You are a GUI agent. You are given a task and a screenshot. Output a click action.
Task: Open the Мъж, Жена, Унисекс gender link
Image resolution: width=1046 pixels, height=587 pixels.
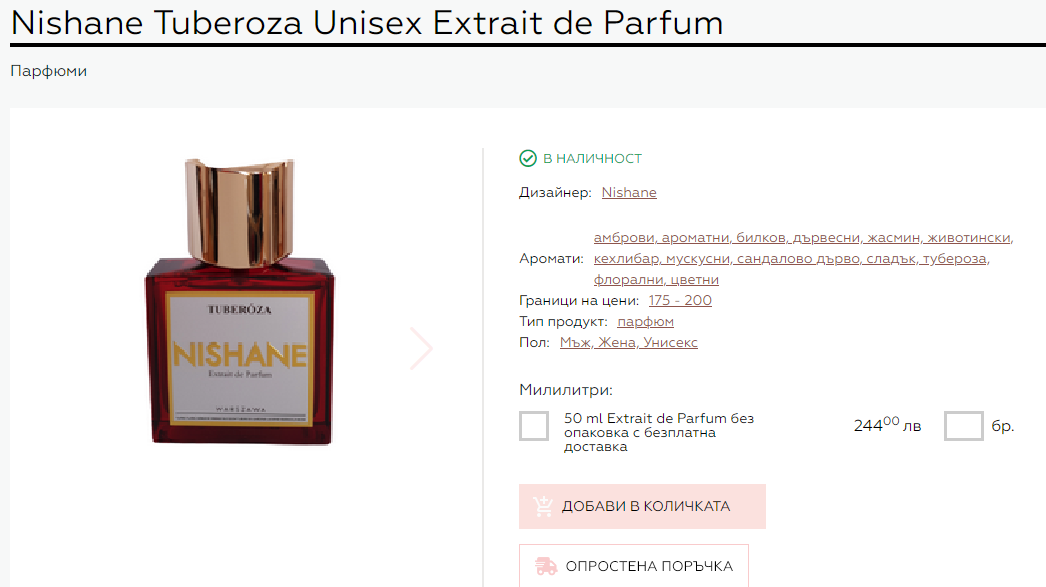(x=628, y=342)
